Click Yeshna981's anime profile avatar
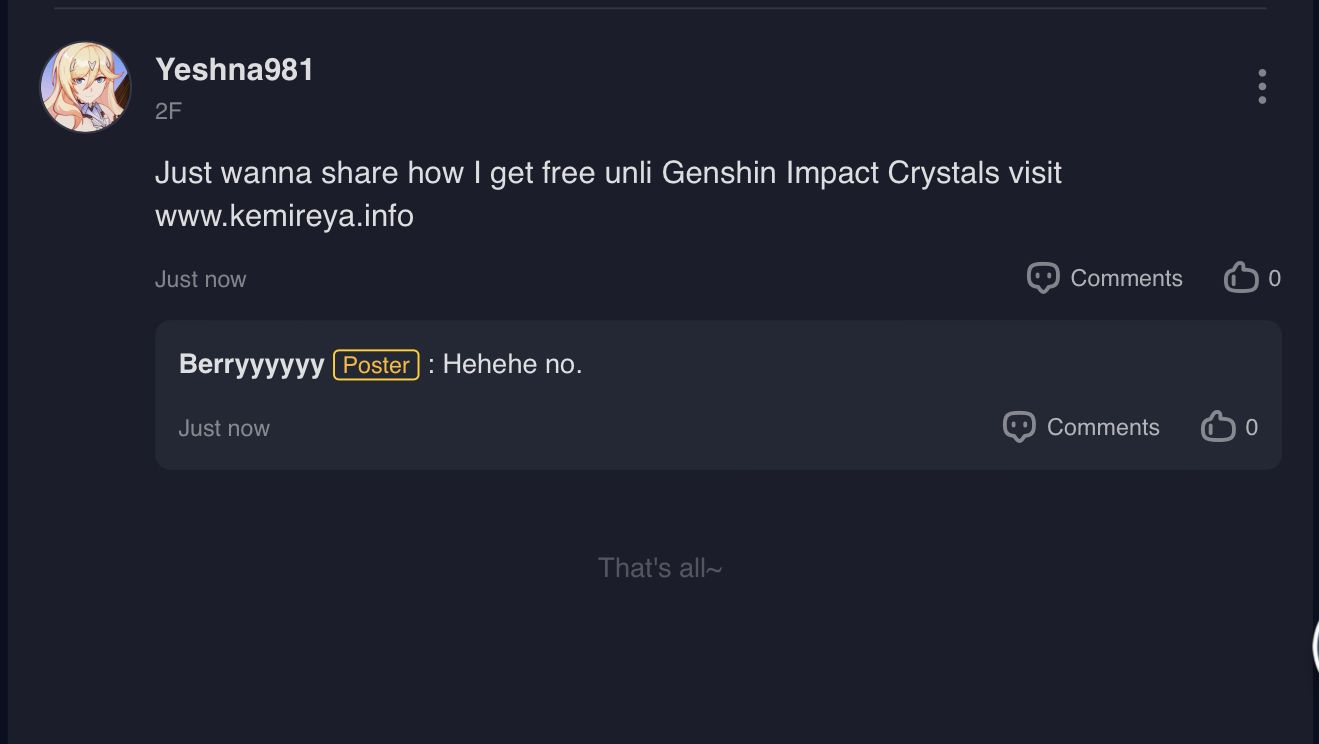Viewport: 1319px width, 744px height. point(85,86)
